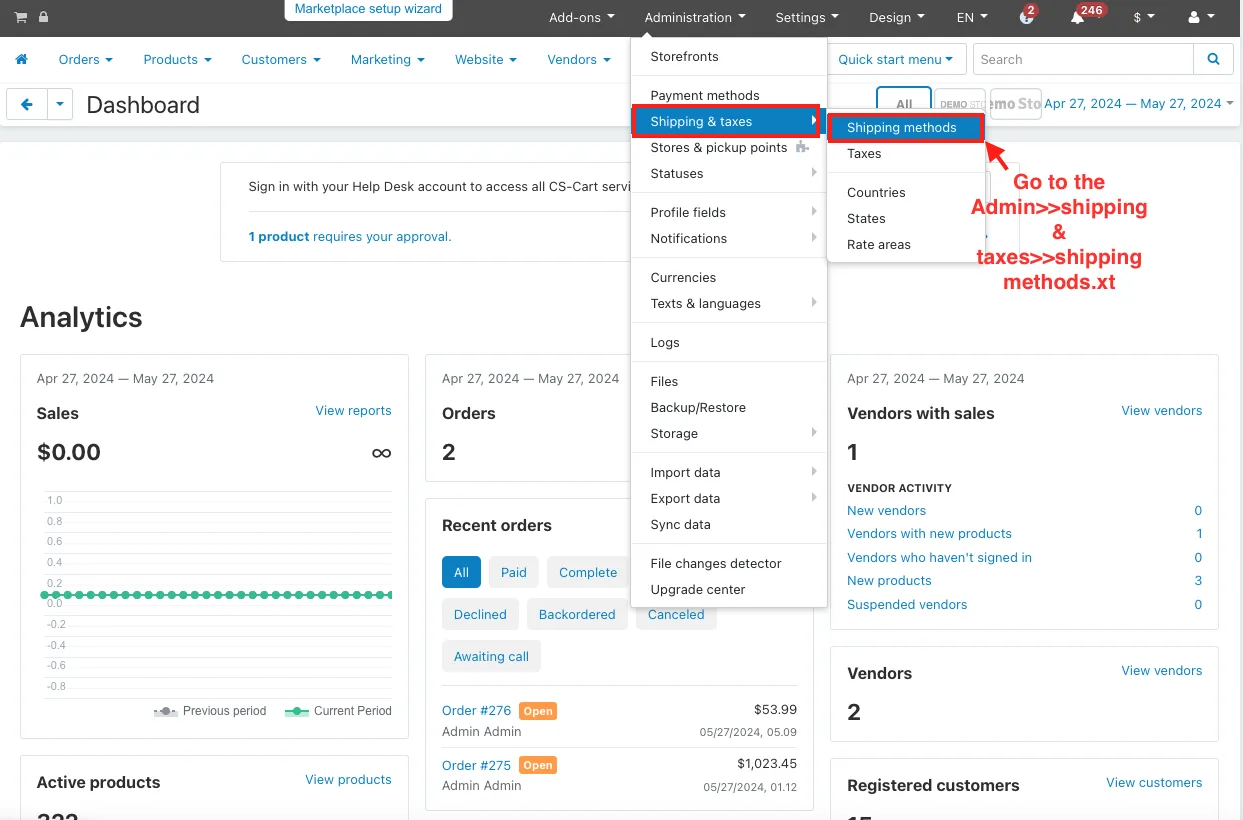Expand the Quick start menu dropdown
The width and height of the screenshot is (1243, 820).
pyautogui.click(x=897, y=59)
